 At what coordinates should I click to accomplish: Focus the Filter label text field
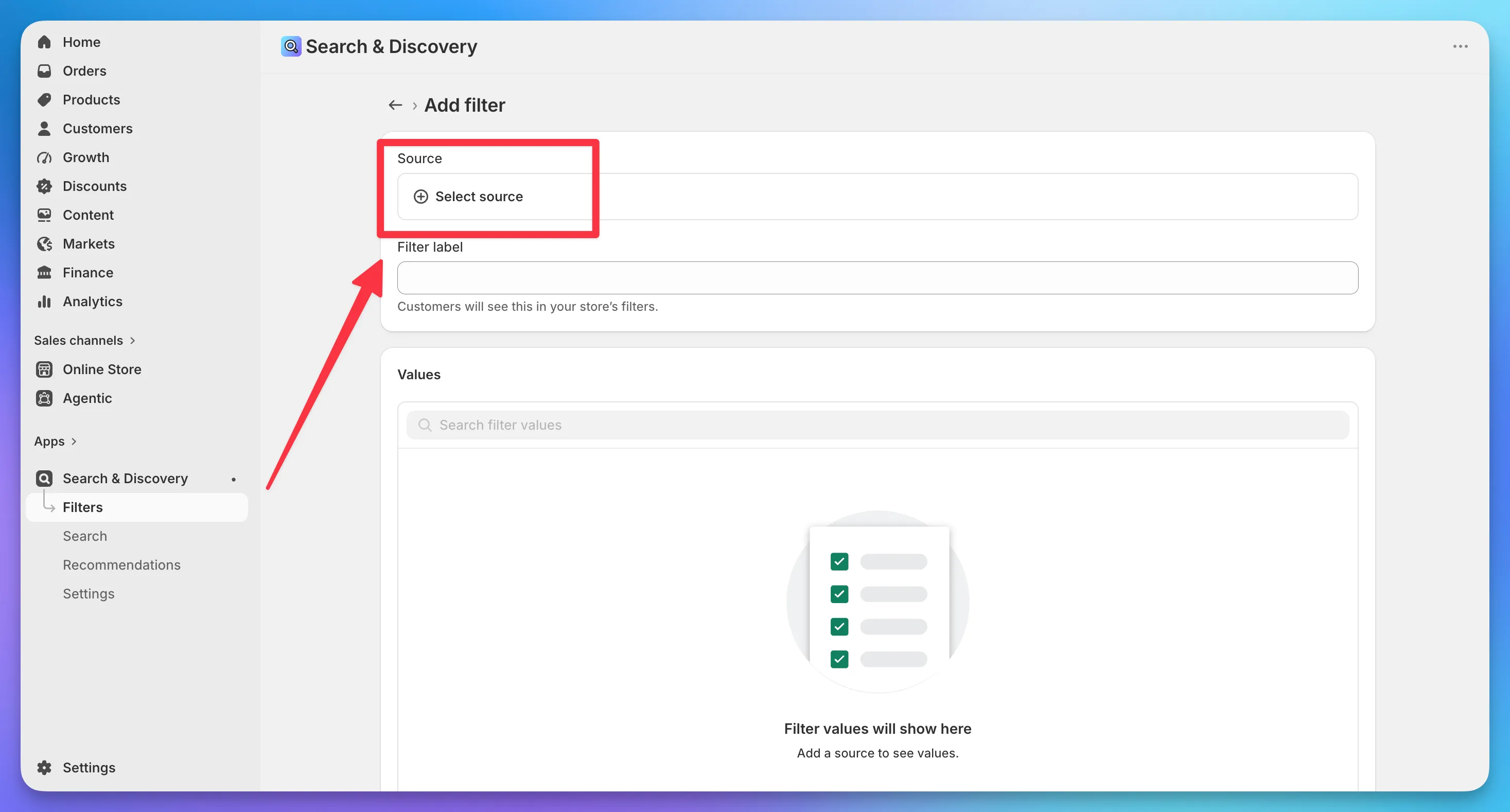tap(877, 278)
